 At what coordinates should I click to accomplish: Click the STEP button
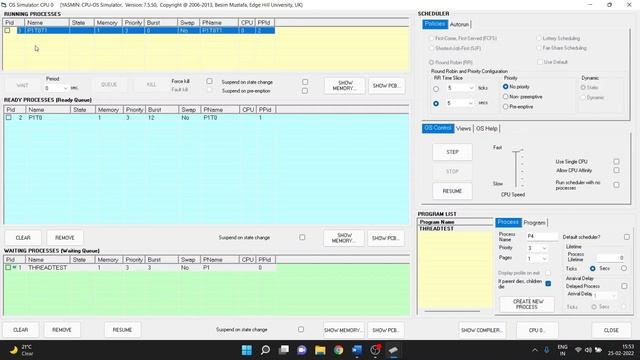[x=452, y=152]
